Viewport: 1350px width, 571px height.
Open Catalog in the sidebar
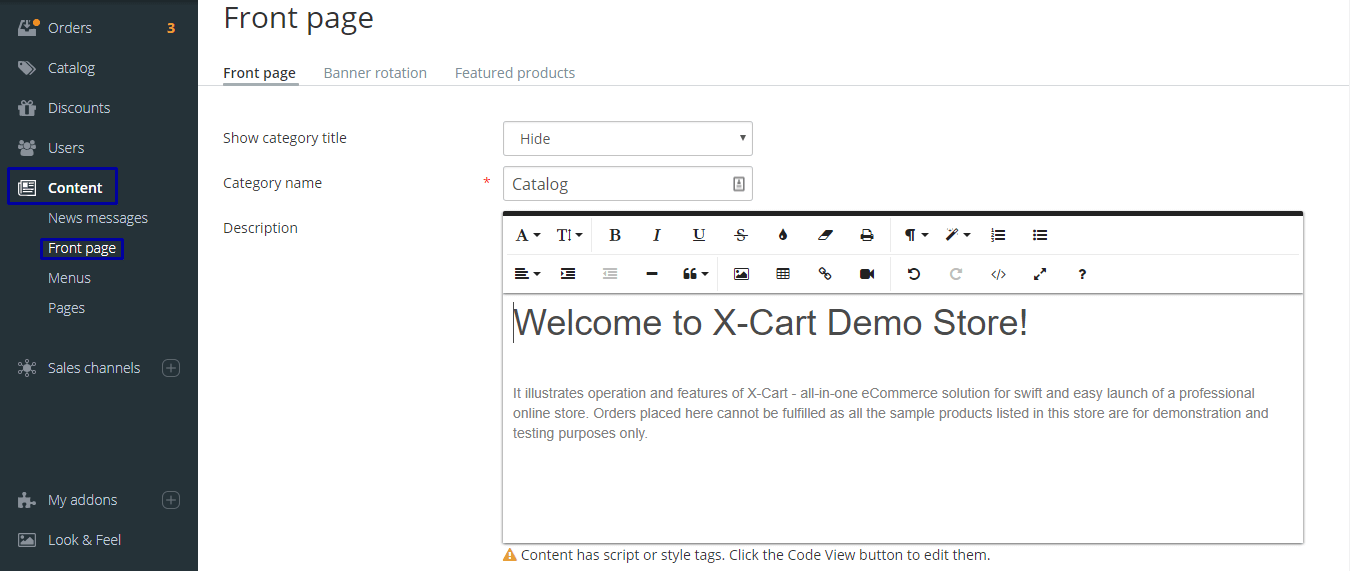(x=71, y=68)
